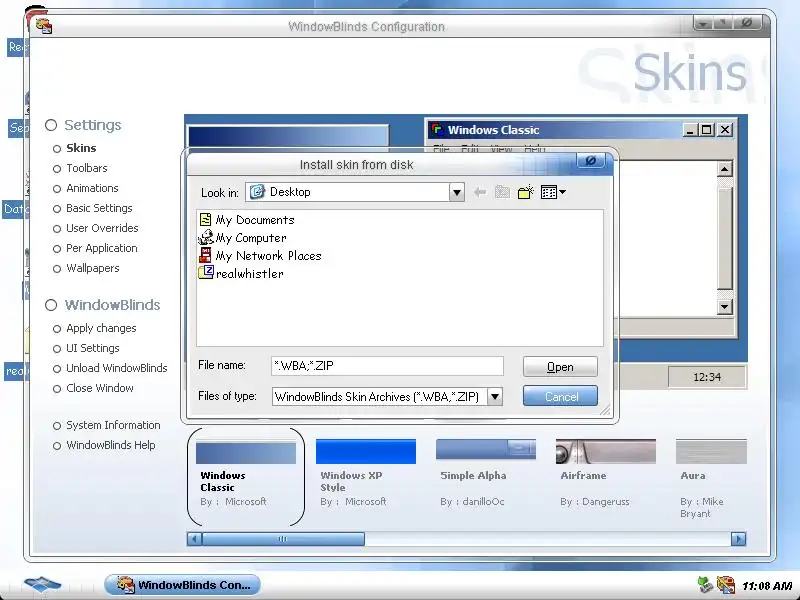
Task: Click the Settings section header bullet
Action: (51, 125)
